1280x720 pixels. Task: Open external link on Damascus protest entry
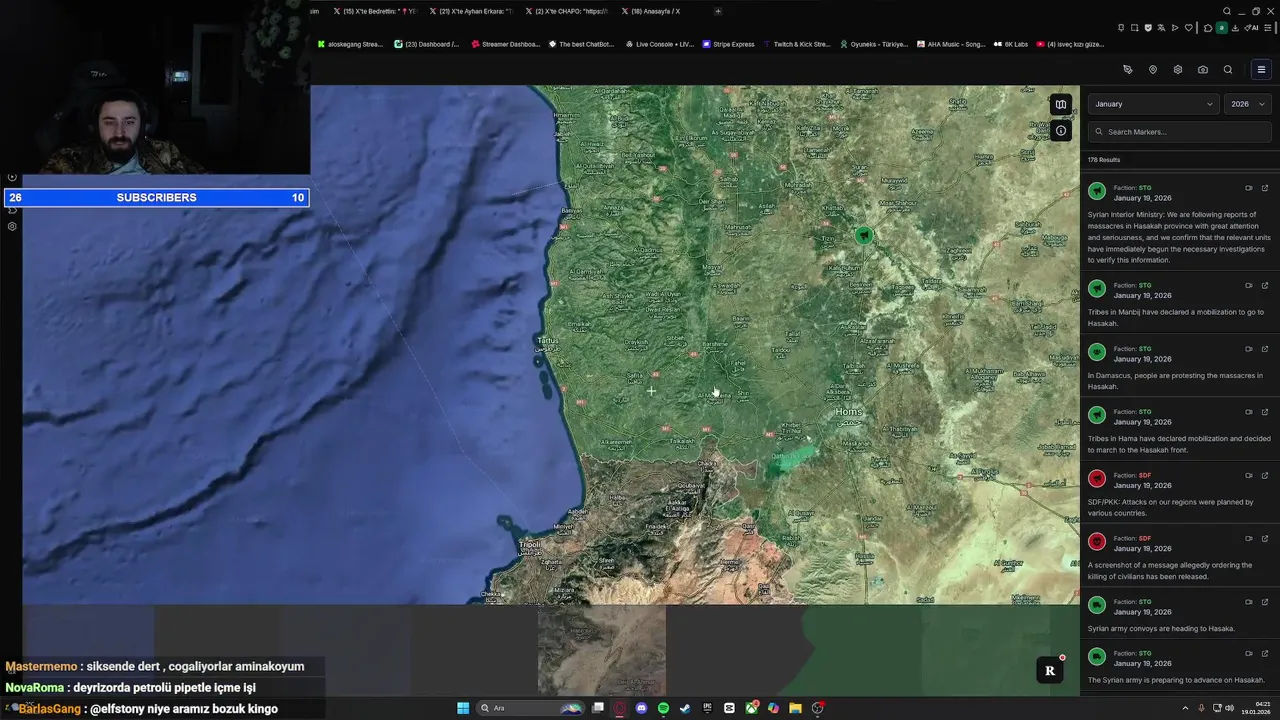tap(1265, 349)
